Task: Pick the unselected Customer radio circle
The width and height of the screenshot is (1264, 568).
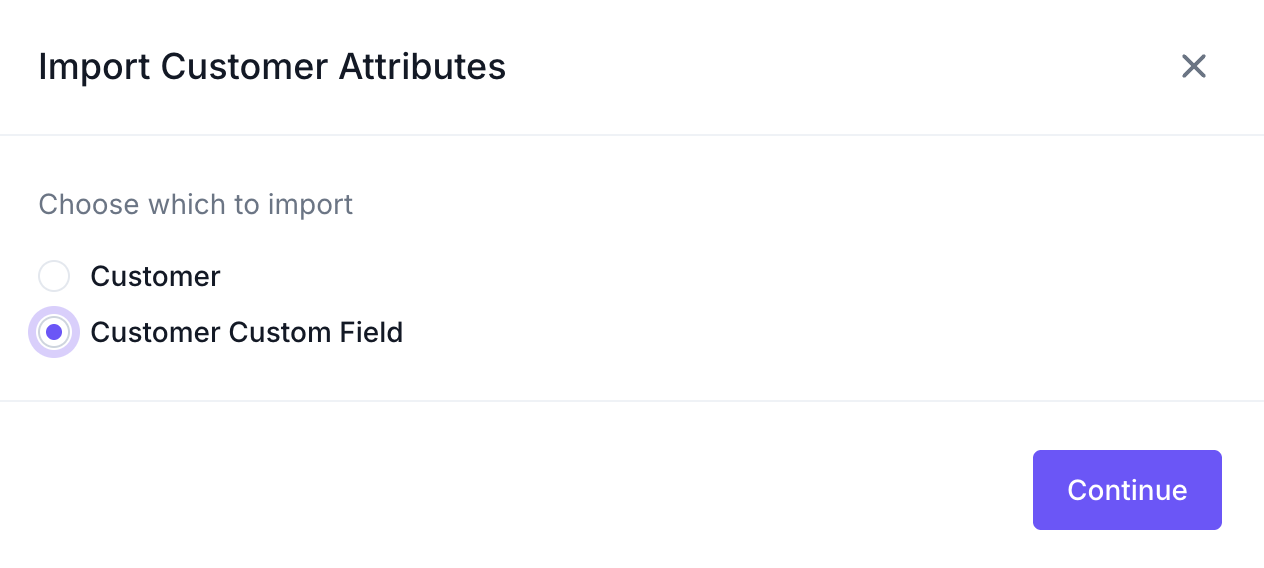Action: click(x=54, y=276)
